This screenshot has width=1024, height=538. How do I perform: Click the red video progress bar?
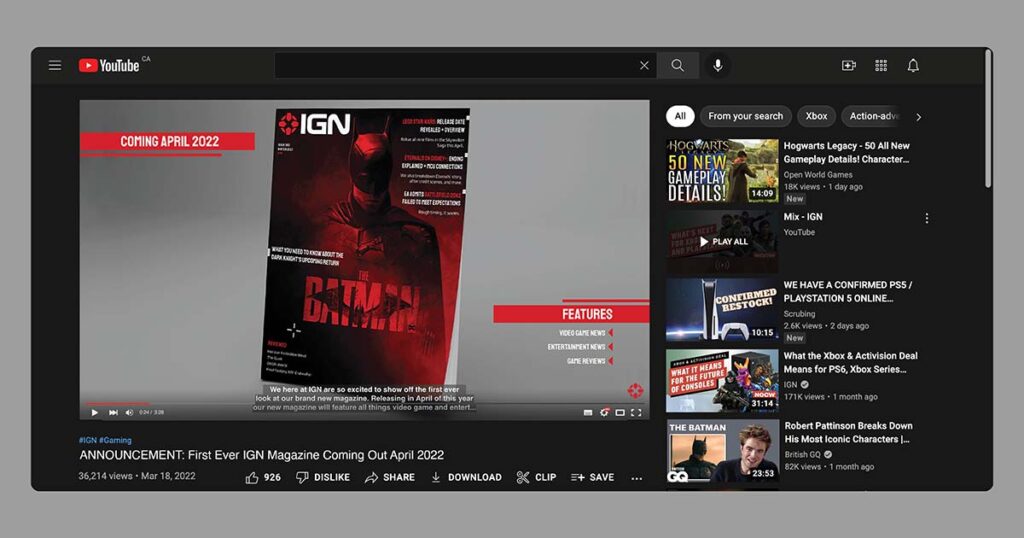coord(118,404)
